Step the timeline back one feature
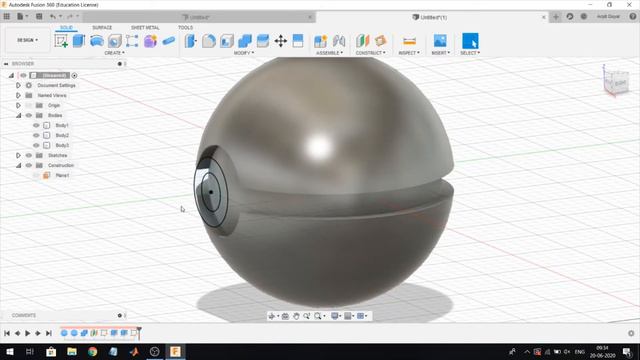Viewport: 640px width, 360px height. [x=17, y=333]
